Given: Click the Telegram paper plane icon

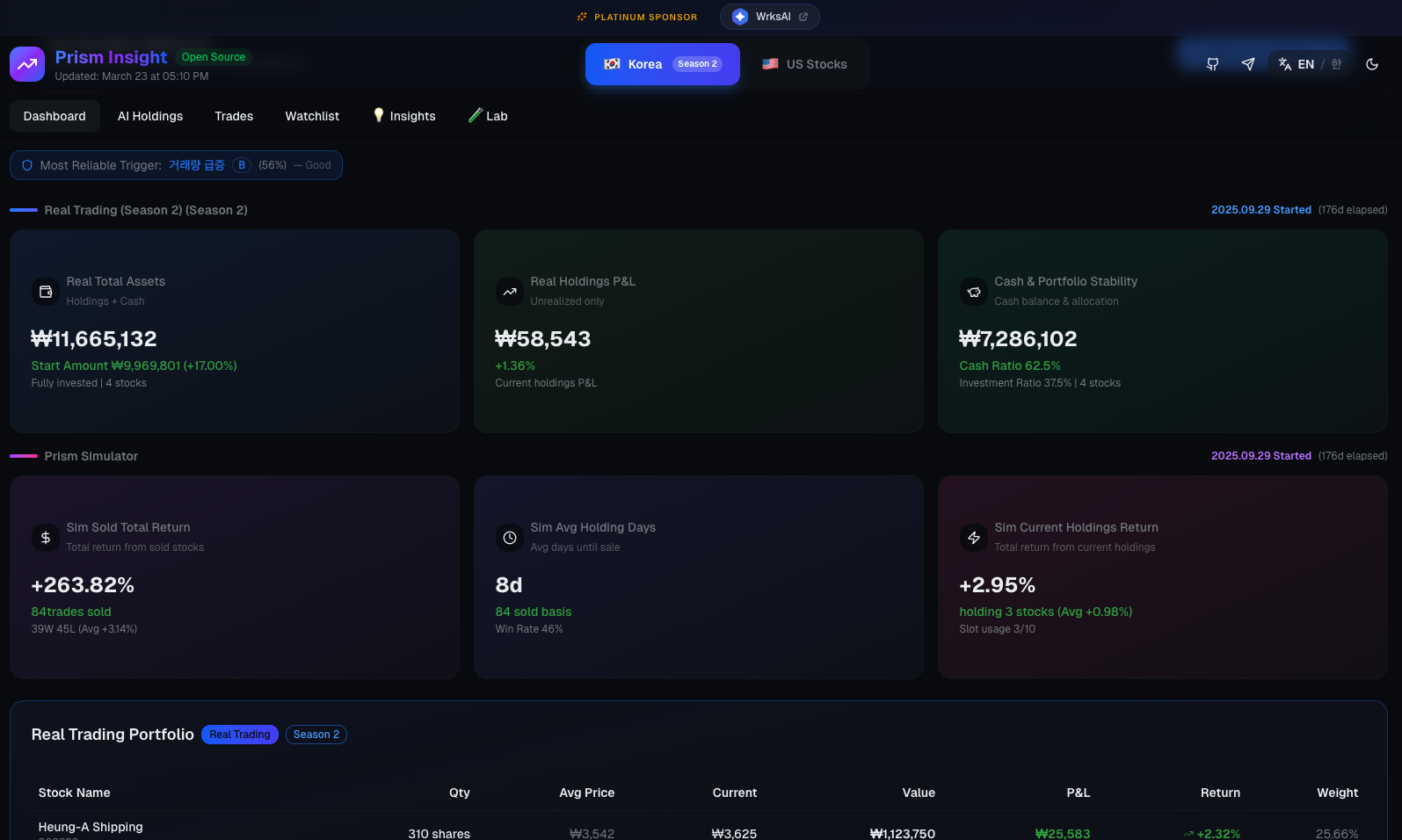Looking at the screenshot, I should [x=1247, y=64].
